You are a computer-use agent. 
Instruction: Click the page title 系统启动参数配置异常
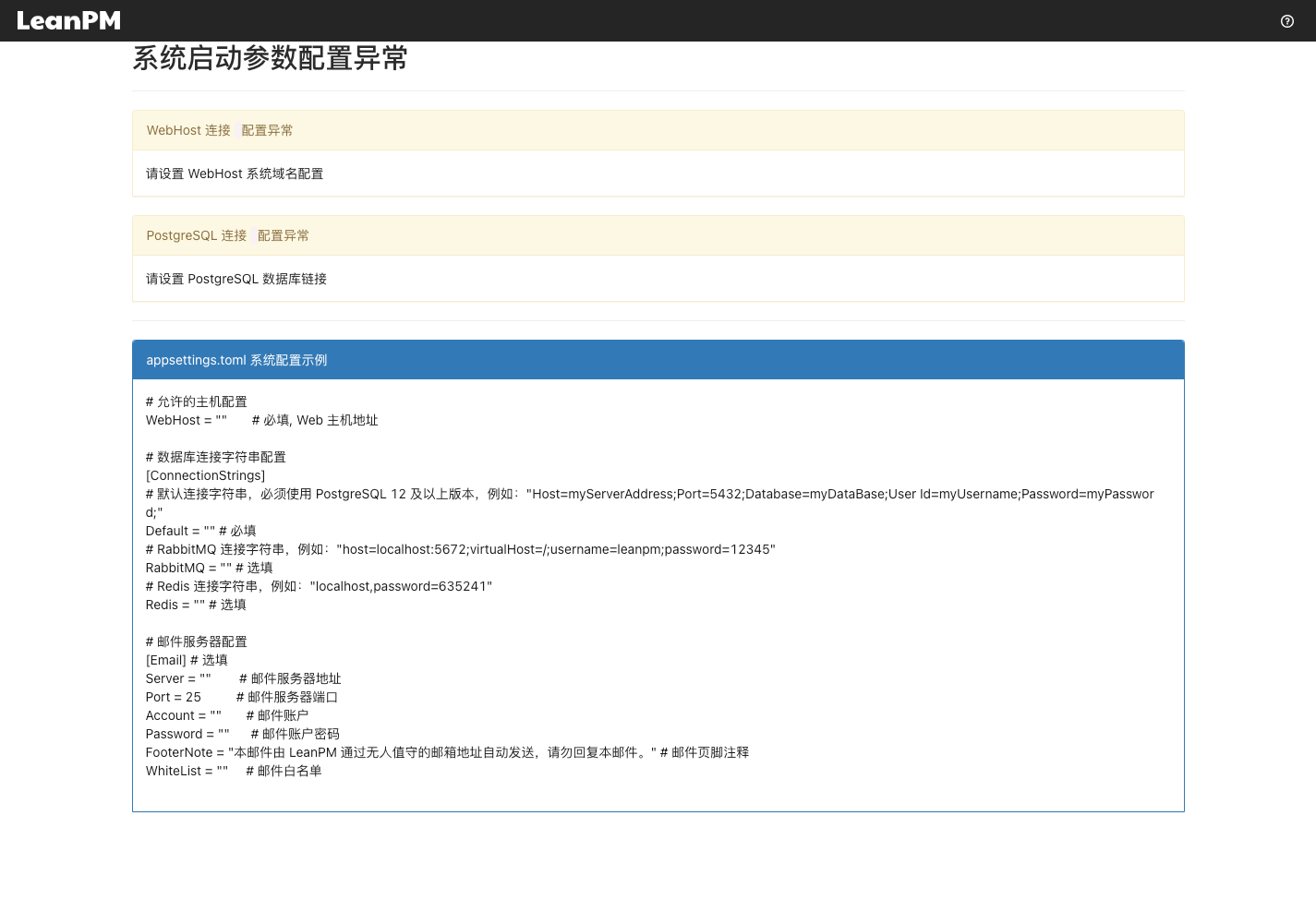tap(270, 58)
